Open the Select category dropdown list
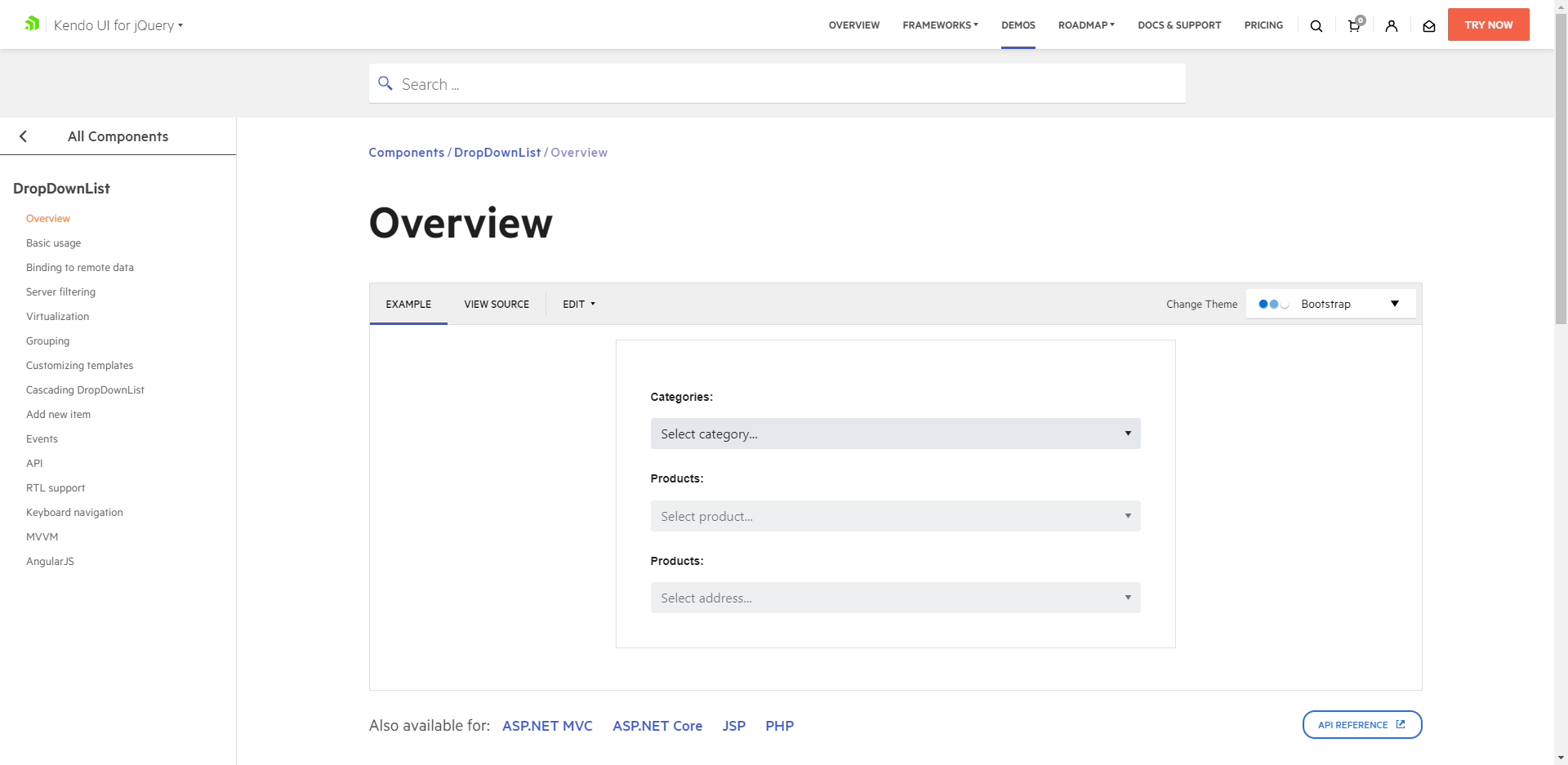 (x=895, y=434)
